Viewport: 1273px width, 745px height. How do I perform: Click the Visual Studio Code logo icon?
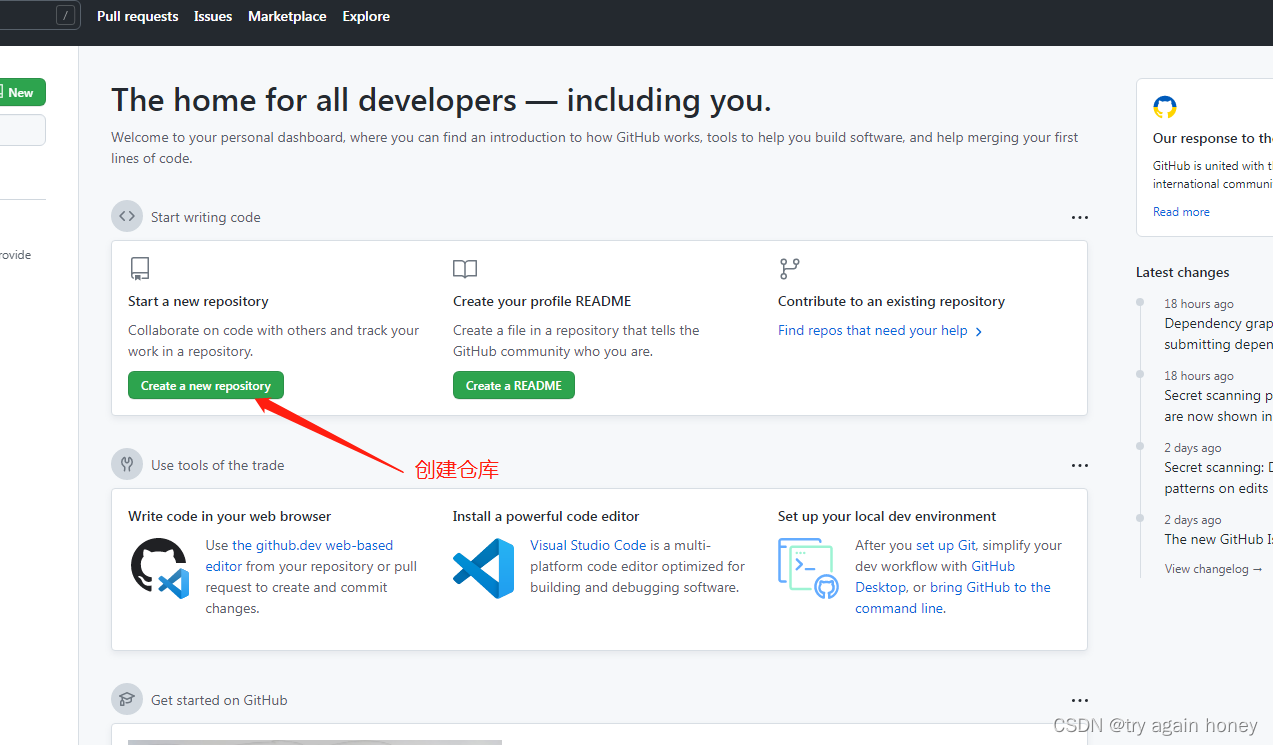(484, 568)
